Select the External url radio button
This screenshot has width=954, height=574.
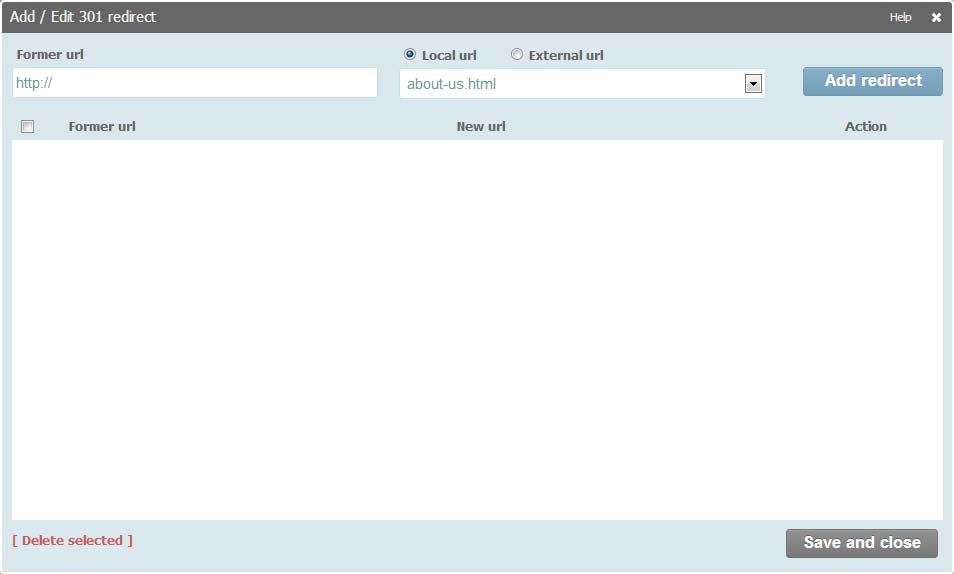[517, 55]
